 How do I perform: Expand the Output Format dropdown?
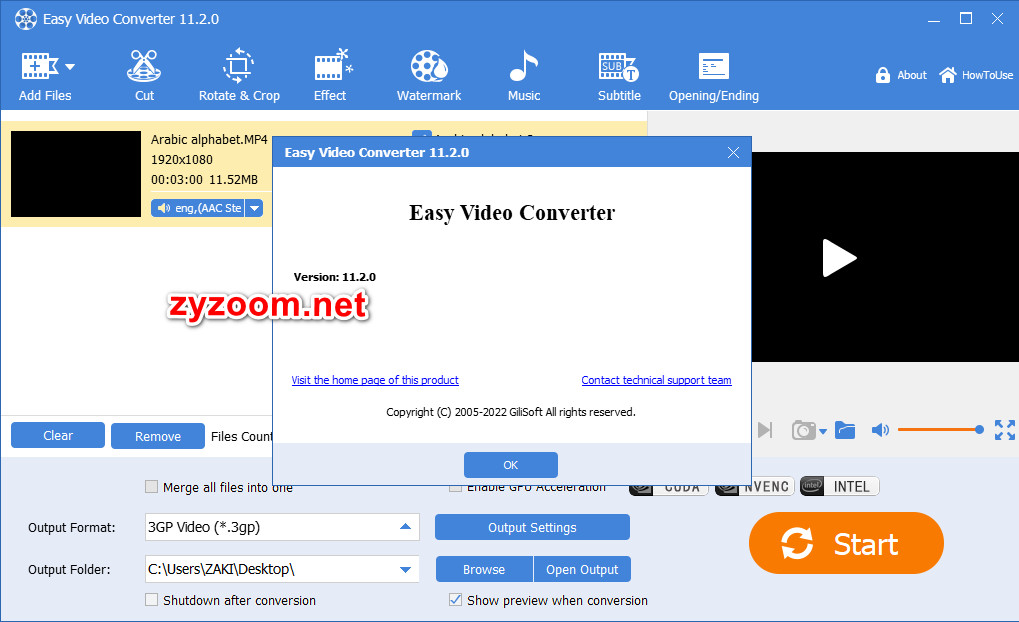(x=406, y=526)
